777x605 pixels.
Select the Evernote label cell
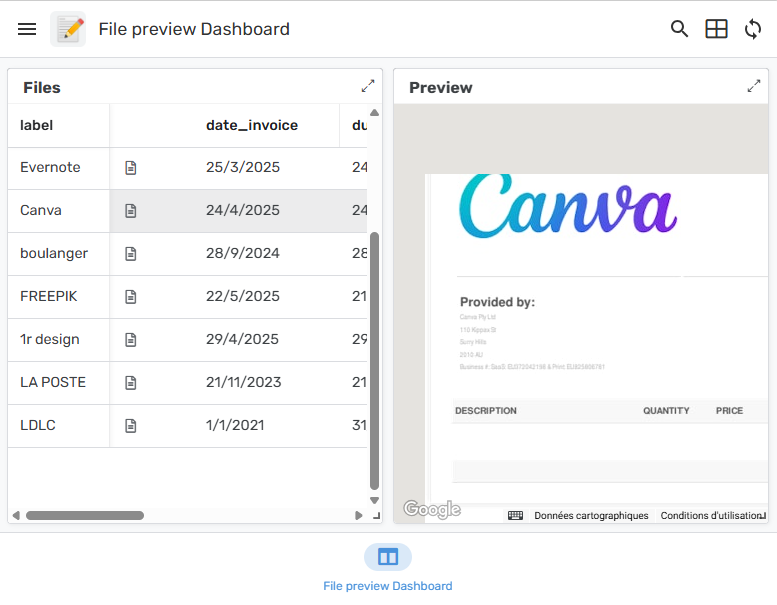tap(58, 168)
